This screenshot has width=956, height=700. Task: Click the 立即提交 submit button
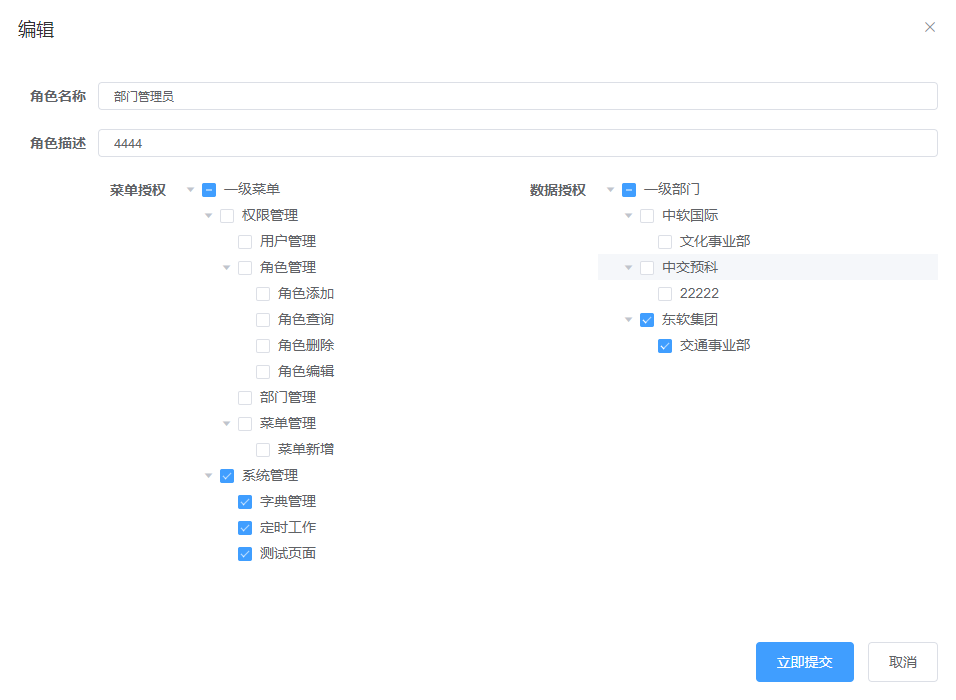pyautogui.click(x=804, y=662)
